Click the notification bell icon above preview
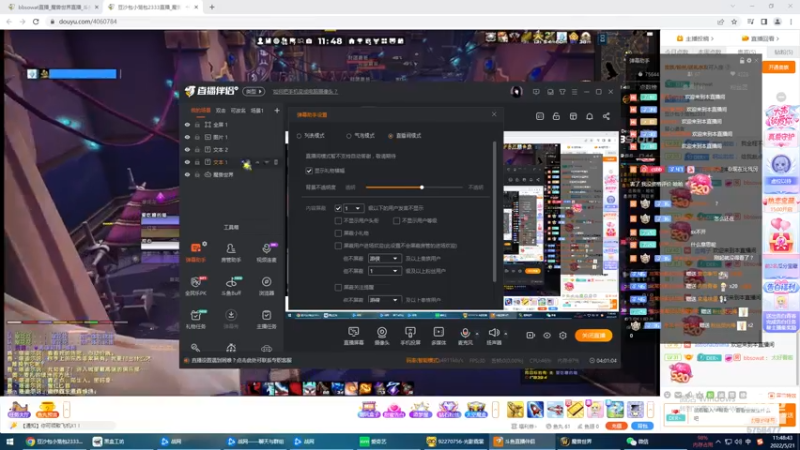800x450 pixels. (589, 116)
